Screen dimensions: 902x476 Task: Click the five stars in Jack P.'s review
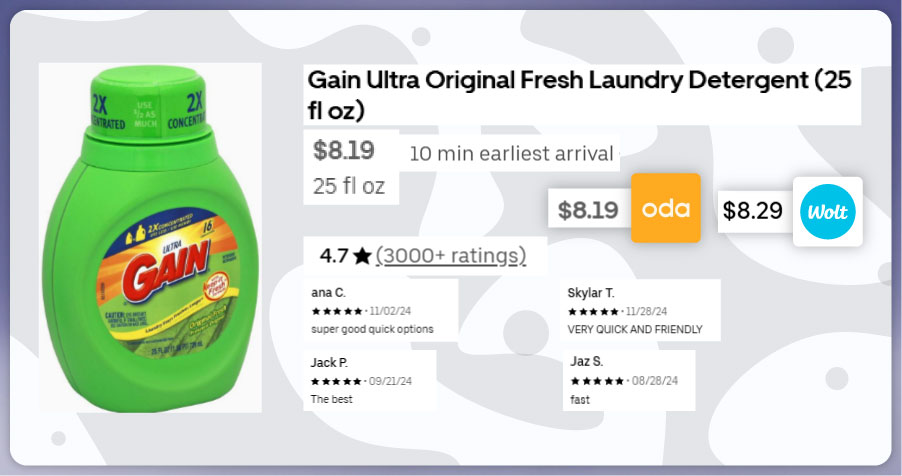(x=337, y=381)
